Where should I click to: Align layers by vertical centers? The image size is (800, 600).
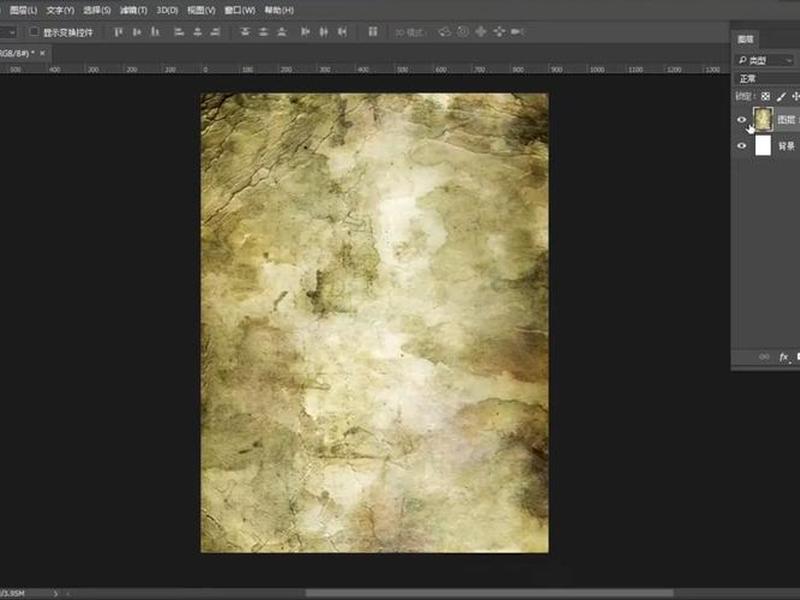(137, 32)
